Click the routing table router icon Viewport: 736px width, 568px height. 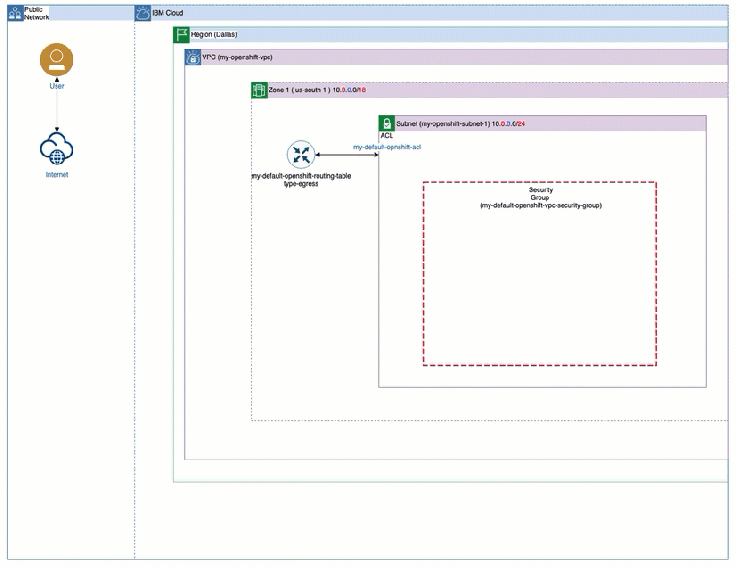[x=301, y=154]
